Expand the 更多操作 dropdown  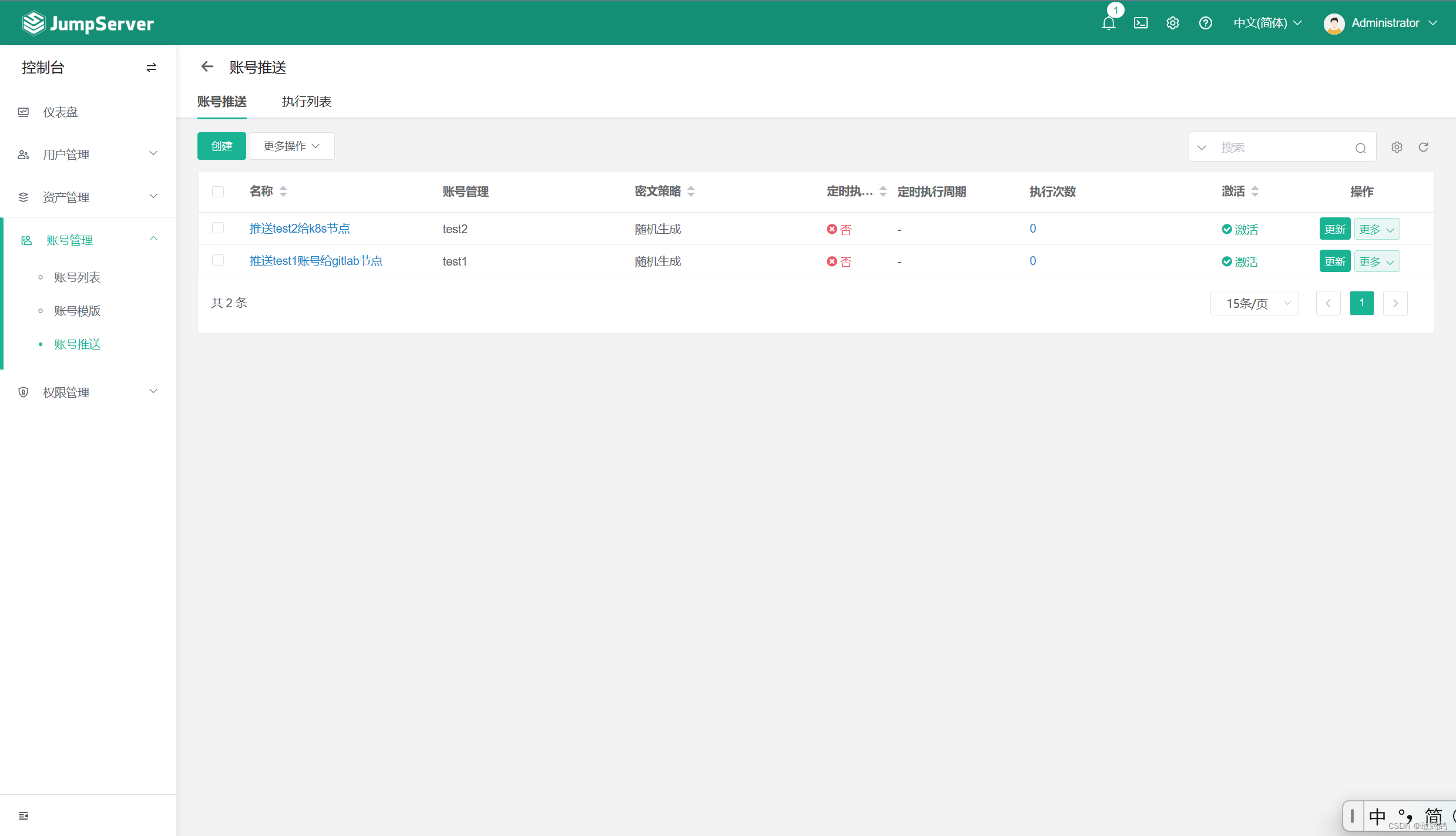(291, 146)
